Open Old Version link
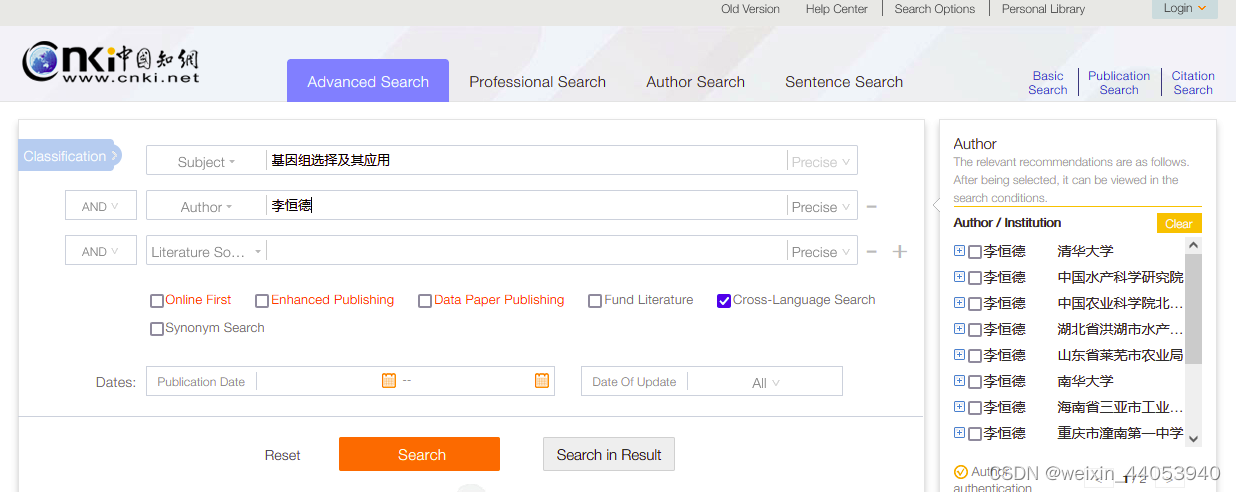Image resolution: width=1236 pixels, height=492 pixels. click(x=750, y=9)
